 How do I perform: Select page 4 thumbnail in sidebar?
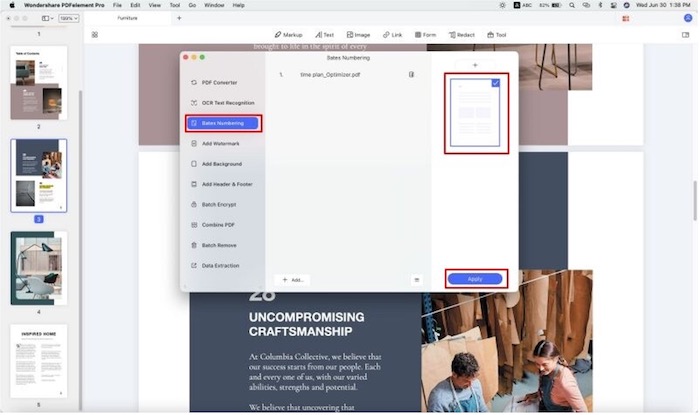point(39,268)
